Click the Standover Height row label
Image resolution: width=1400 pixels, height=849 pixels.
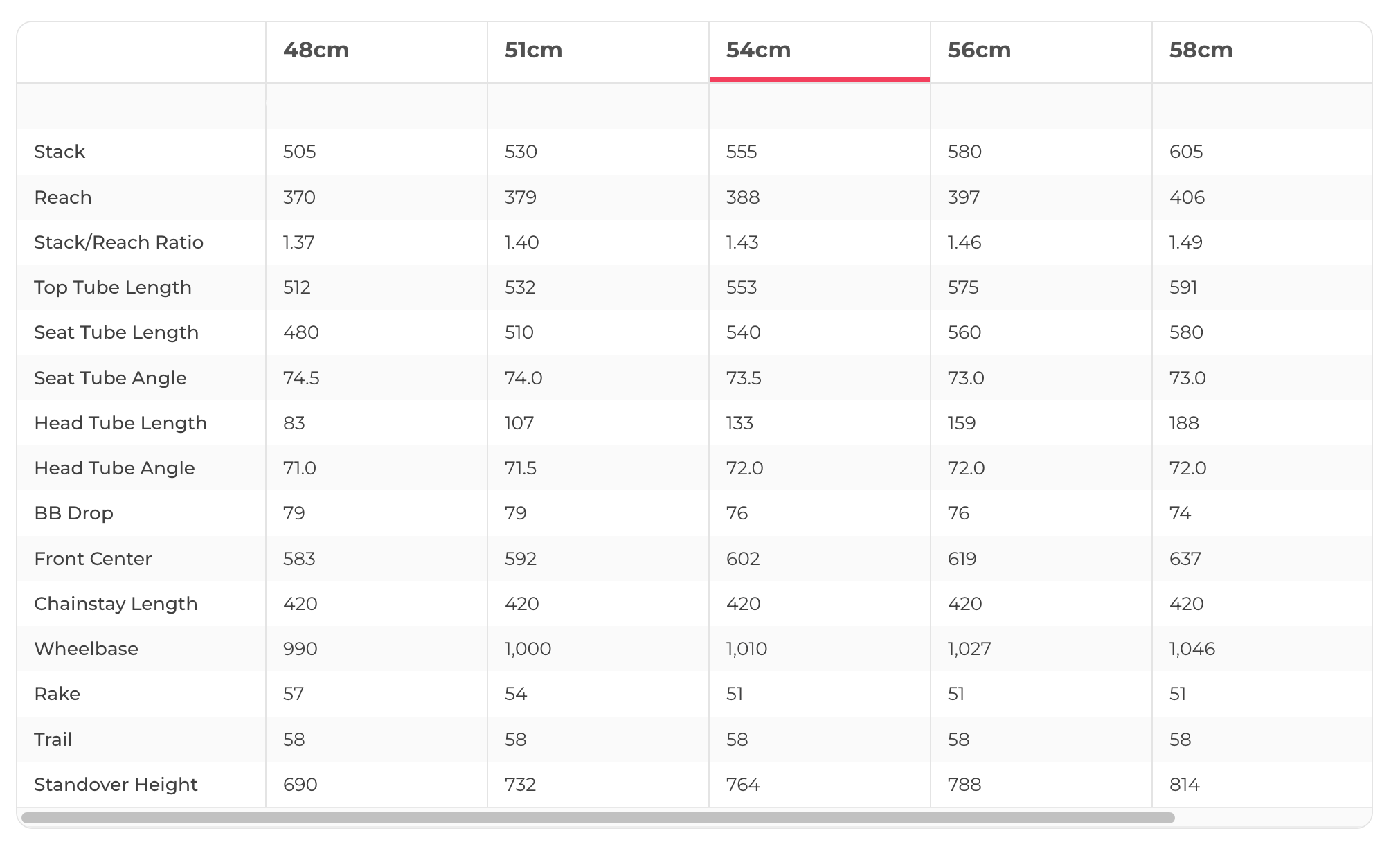(x=116, y=785)
